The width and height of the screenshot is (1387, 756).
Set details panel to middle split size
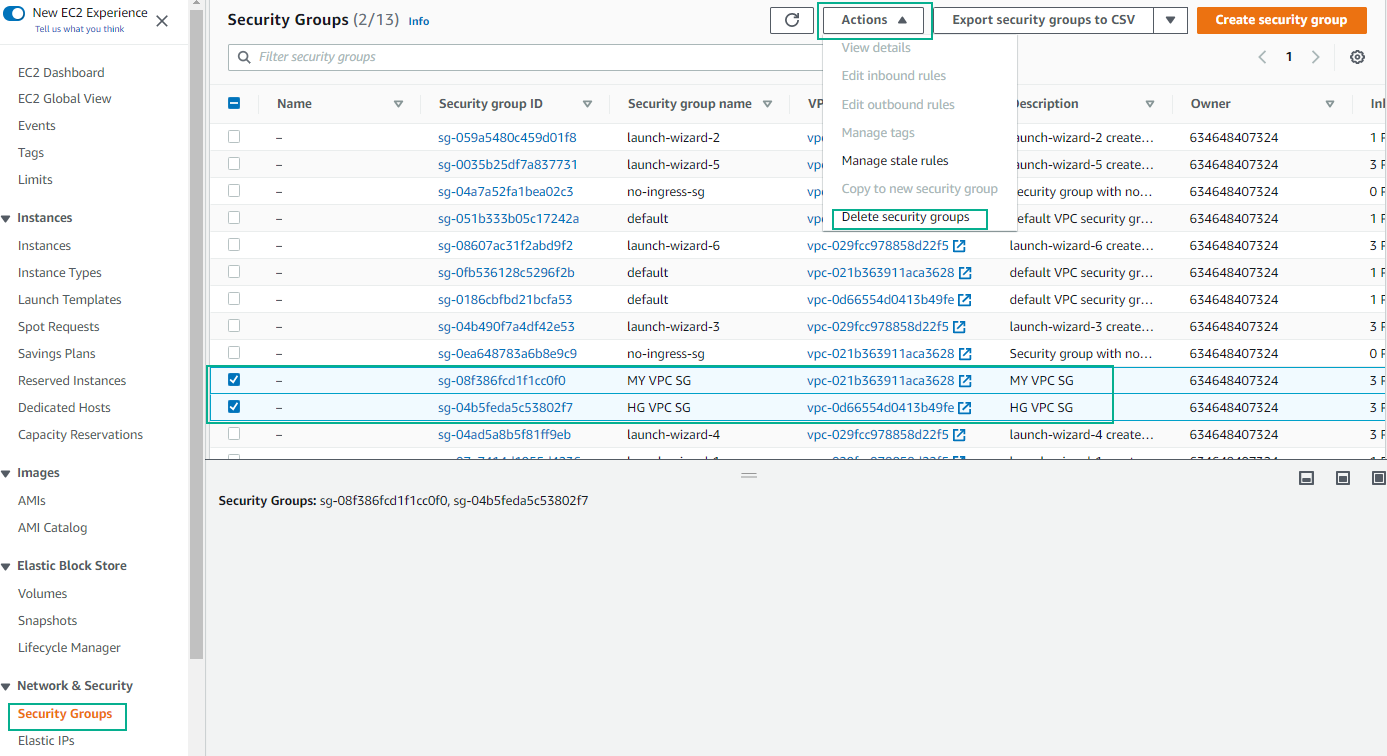[x=1344, y=479]
